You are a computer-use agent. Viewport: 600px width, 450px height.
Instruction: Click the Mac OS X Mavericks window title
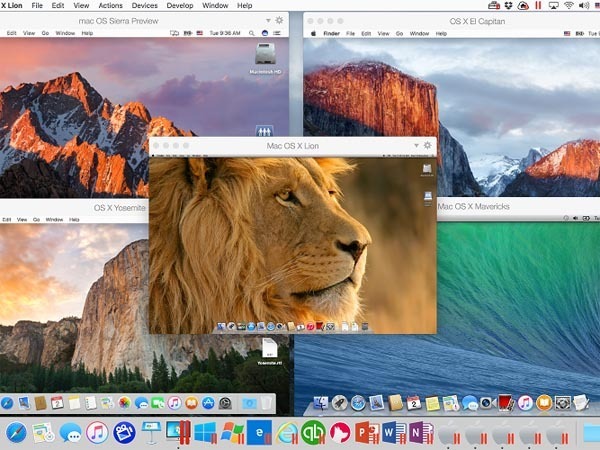click(x=474, y=207)
